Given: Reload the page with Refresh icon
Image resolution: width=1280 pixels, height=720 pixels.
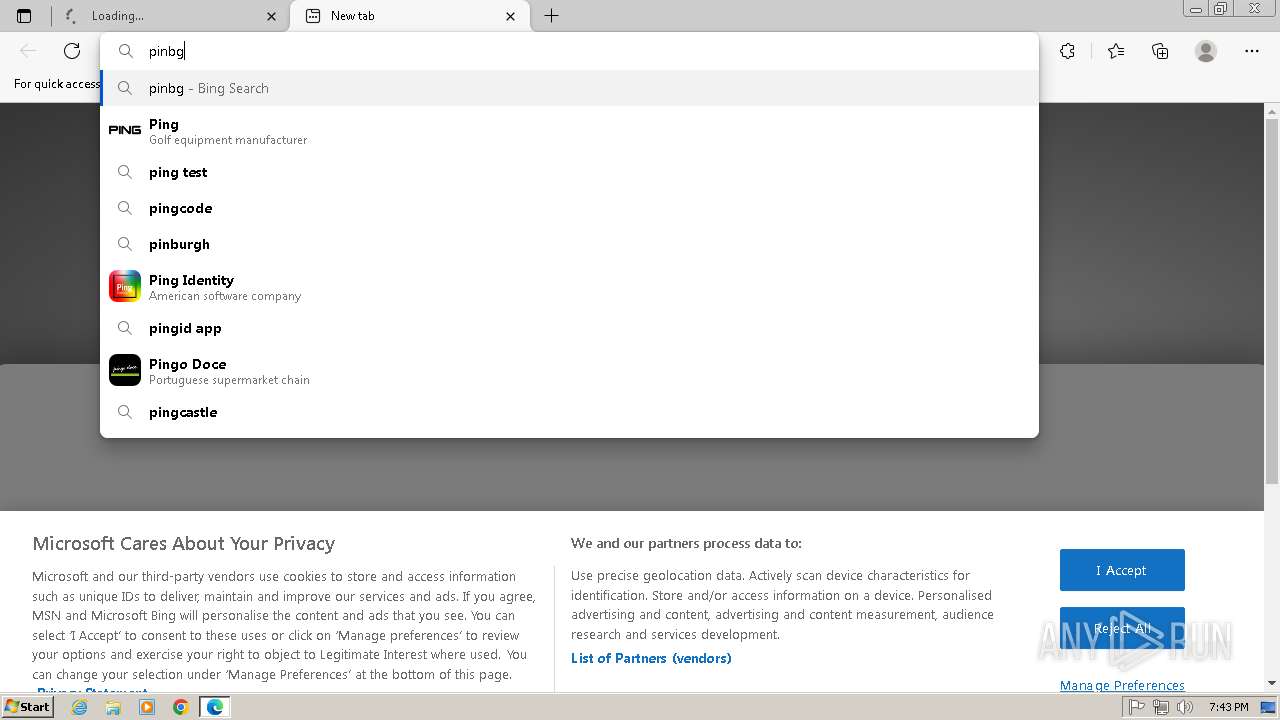Looking at the screenshot, I should pos(72,51).
